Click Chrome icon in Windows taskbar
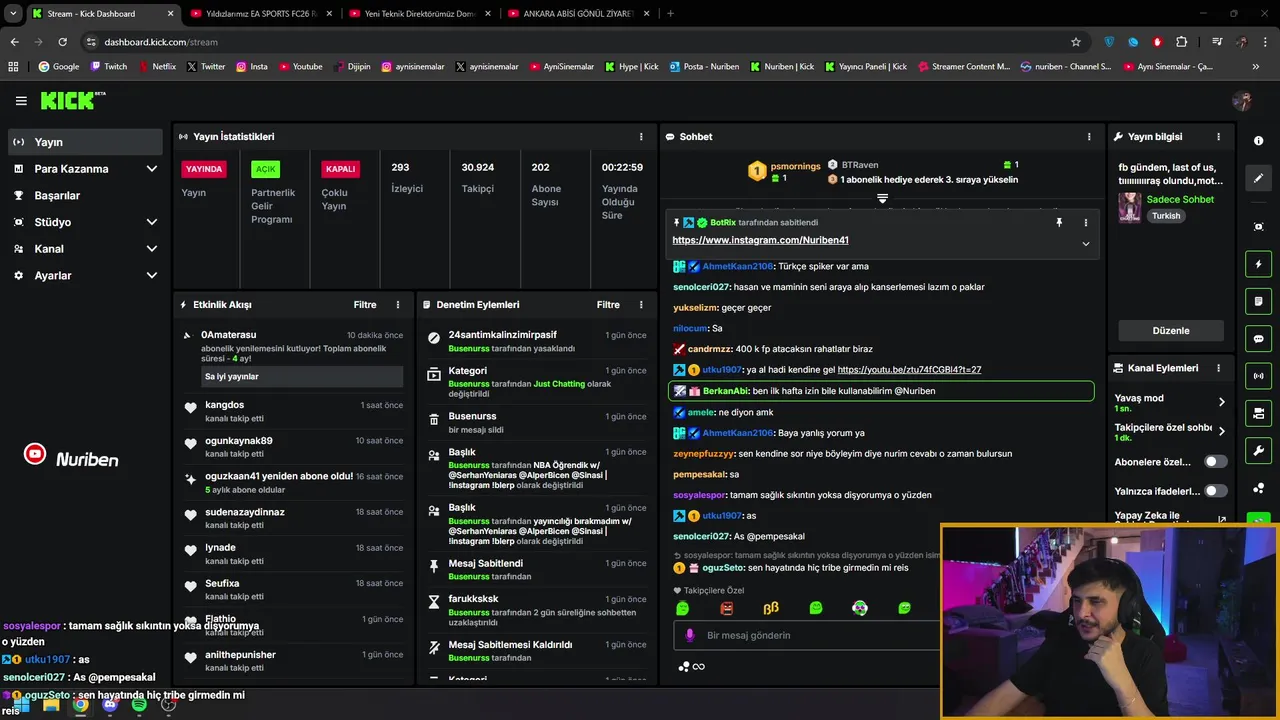1280x720 pixels. (x=81, y=705)
